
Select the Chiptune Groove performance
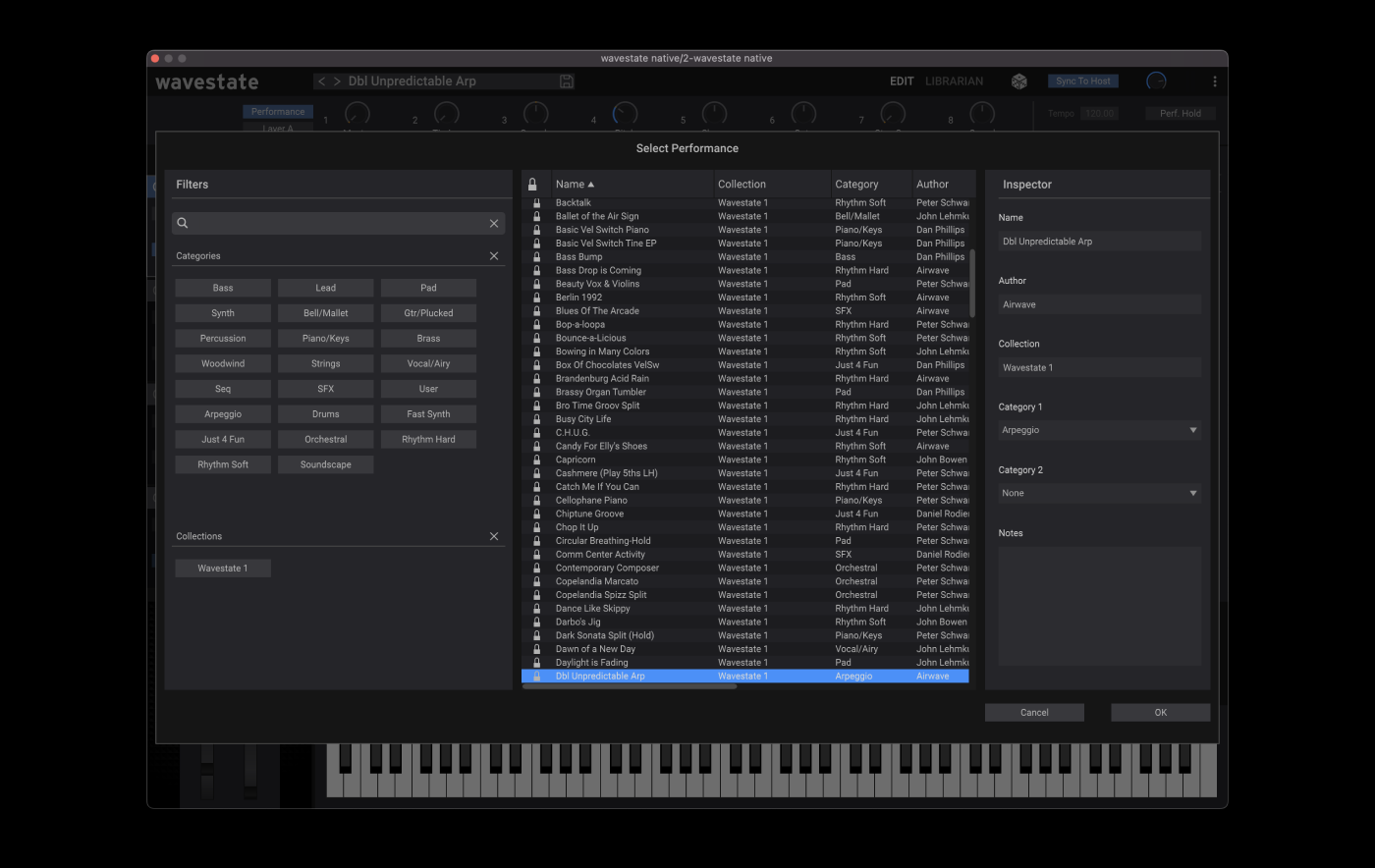pyautogui.click(x=745, y=514)
